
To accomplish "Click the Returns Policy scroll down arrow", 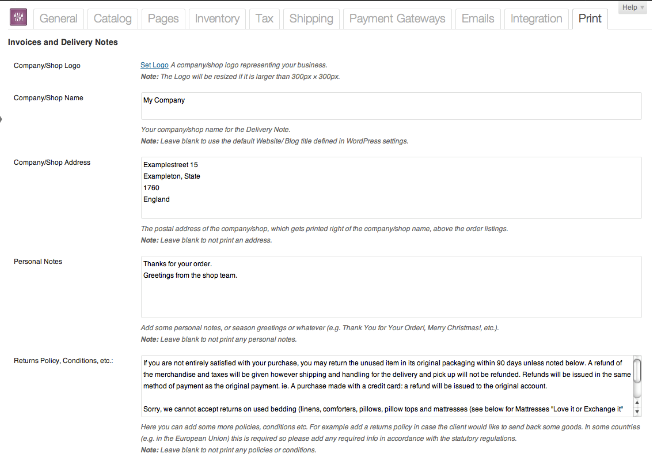I will click(x=637, y=412).
